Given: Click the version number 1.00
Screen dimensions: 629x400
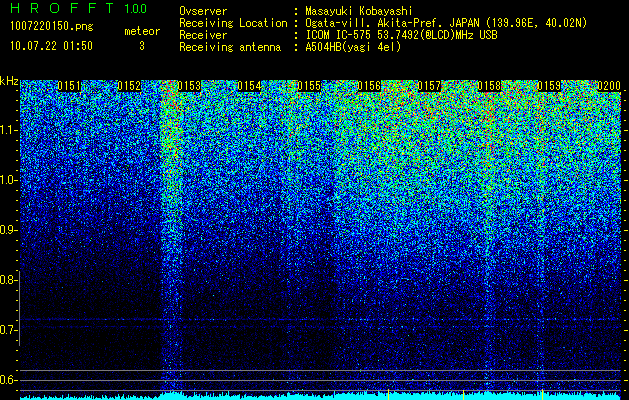Looking at the screenshot, I should pos(136,9).
